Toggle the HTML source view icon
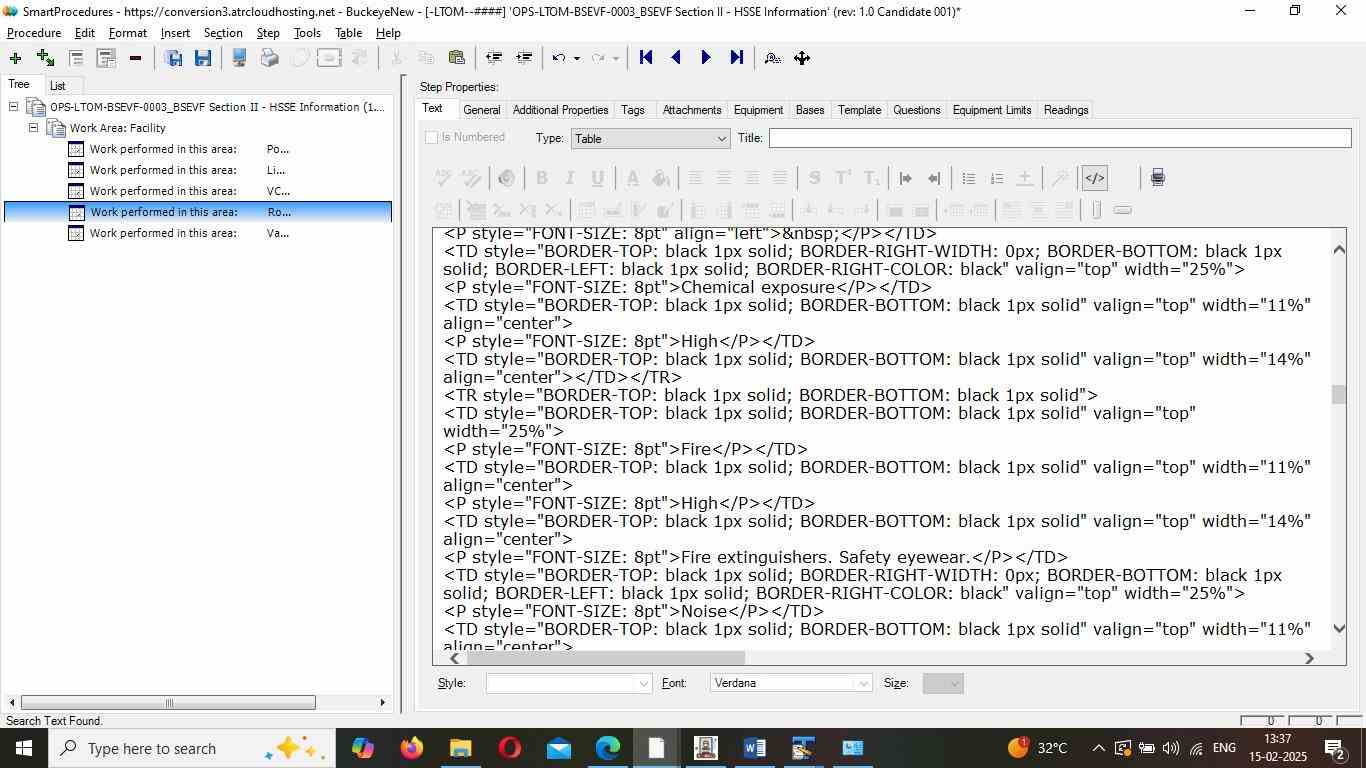This screenshot has width=1366, height=768. pos(1094,178)
